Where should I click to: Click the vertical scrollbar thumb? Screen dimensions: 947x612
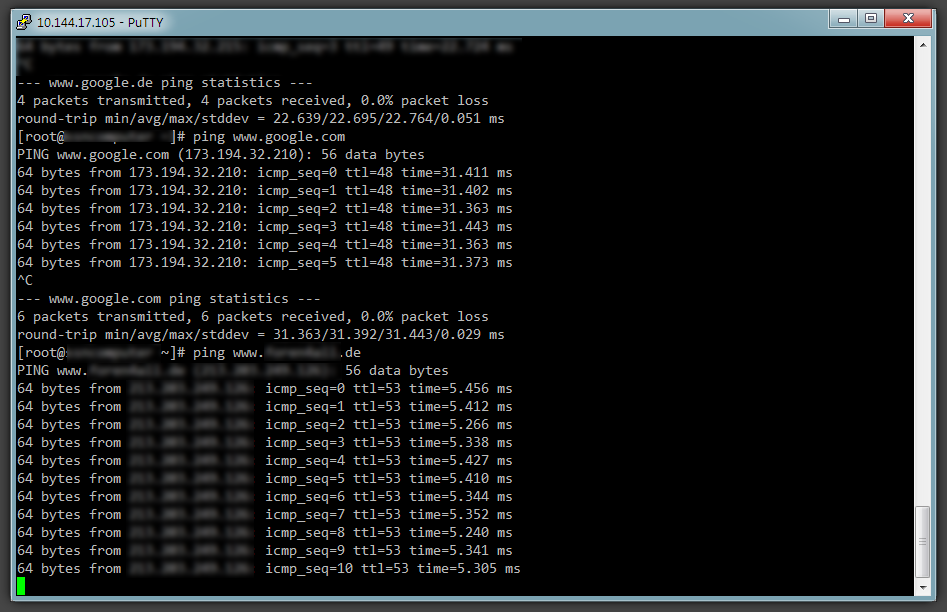[923, 542]
